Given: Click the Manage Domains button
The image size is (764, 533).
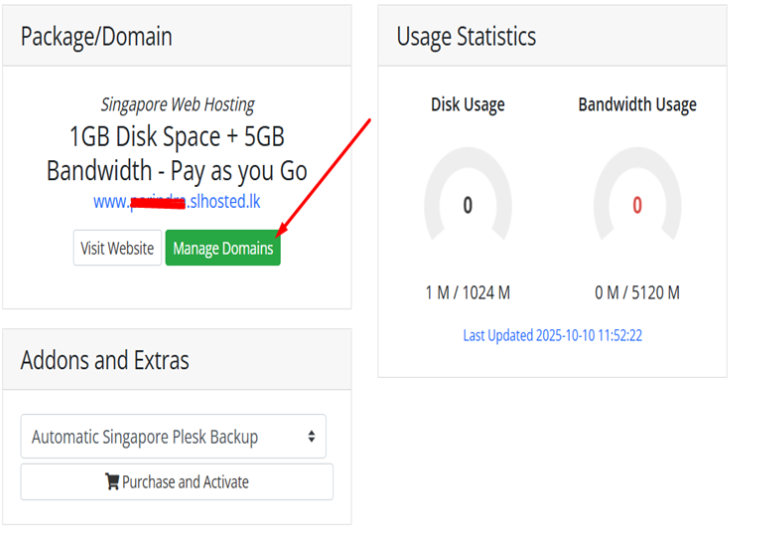Looking at the screenshot, I should coord(222,249).
